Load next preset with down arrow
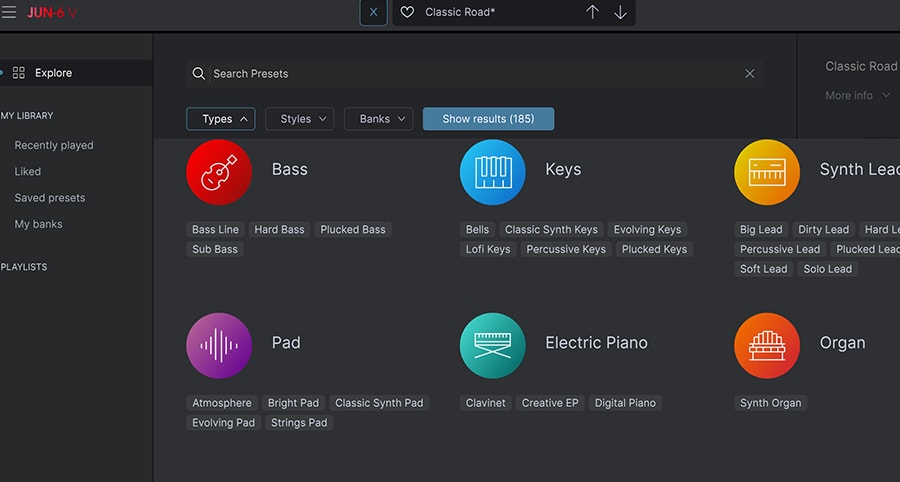The image size is (900, 482). 620,12
